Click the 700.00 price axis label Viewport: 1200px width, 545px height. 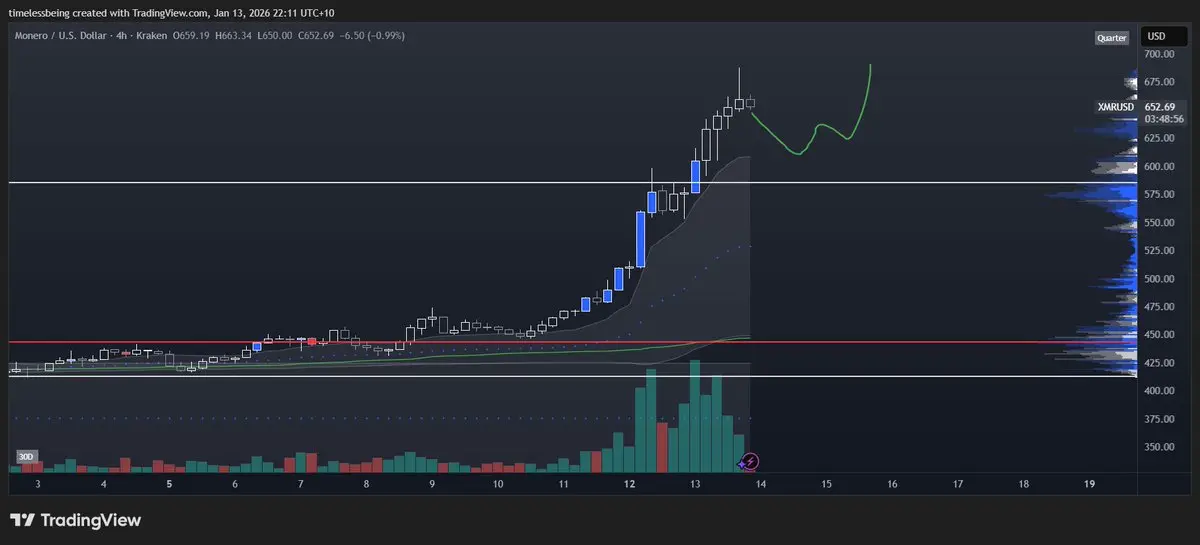click(1159, 54)
